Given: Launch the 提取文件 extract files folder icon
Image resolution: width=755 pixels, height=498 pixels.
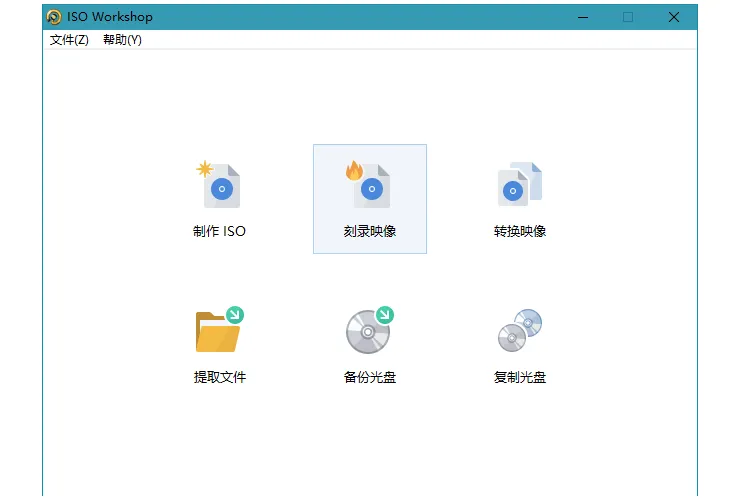Looking at the screenshot, I should click(220, 330).
